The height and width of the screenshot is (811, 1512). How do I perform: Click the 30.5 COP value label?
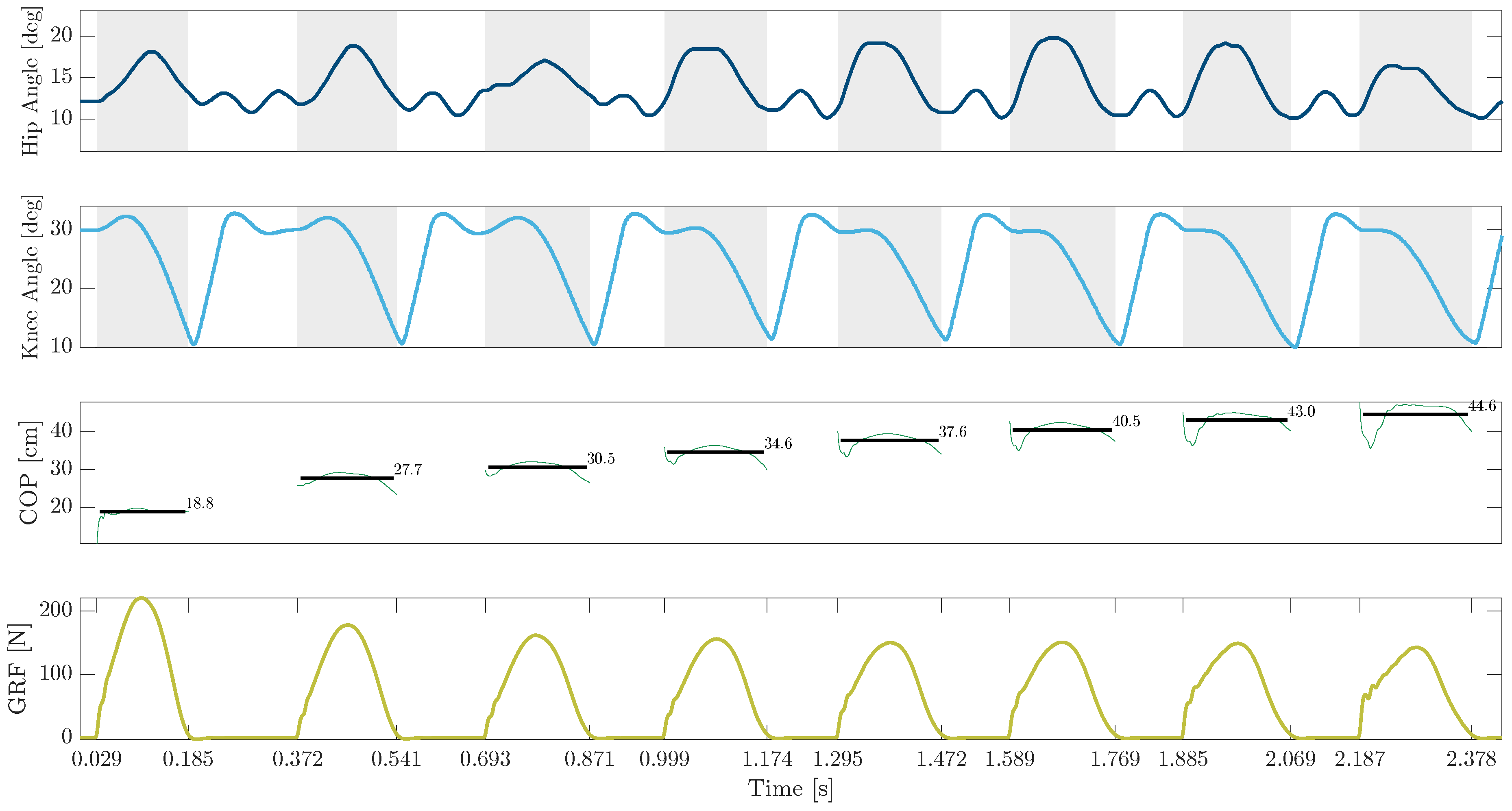click(601, 459)
